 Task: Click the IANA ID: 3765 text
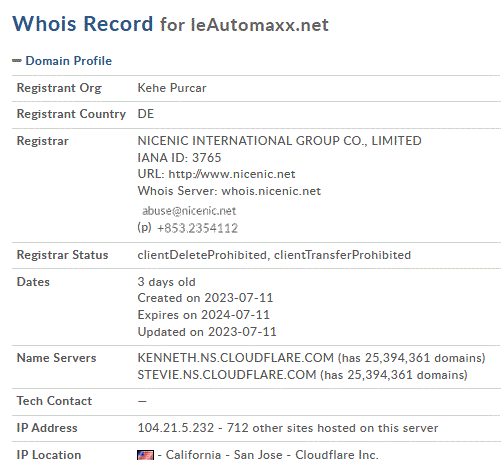[179, 158]
